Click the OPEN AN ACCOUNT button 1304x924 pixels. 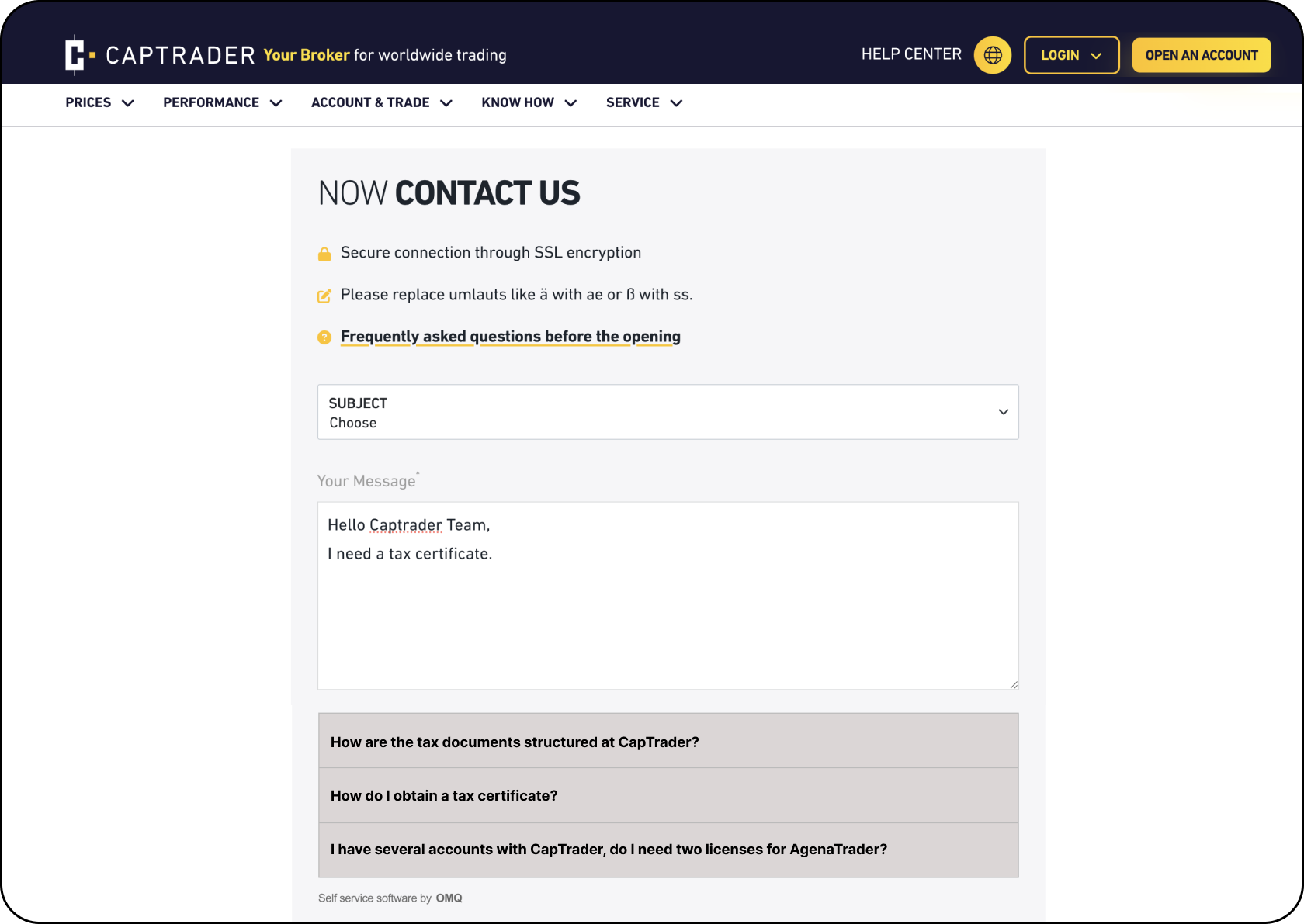pyautogui.click(x=1201, y=55)
